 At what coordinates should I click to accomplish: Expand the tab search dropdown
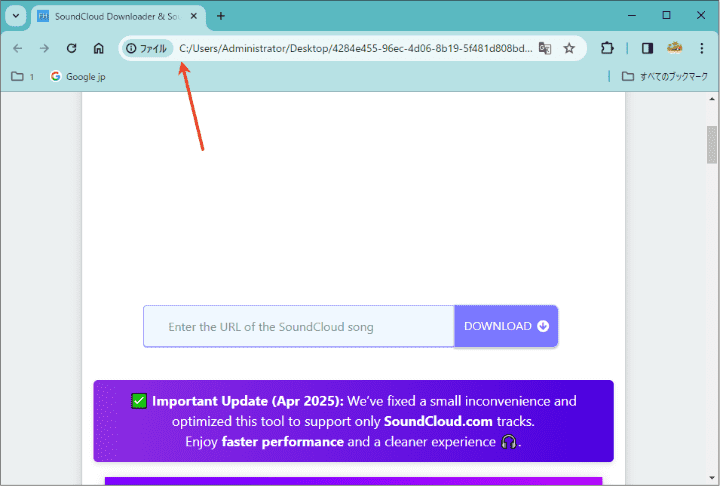click(x=15, y=16)
